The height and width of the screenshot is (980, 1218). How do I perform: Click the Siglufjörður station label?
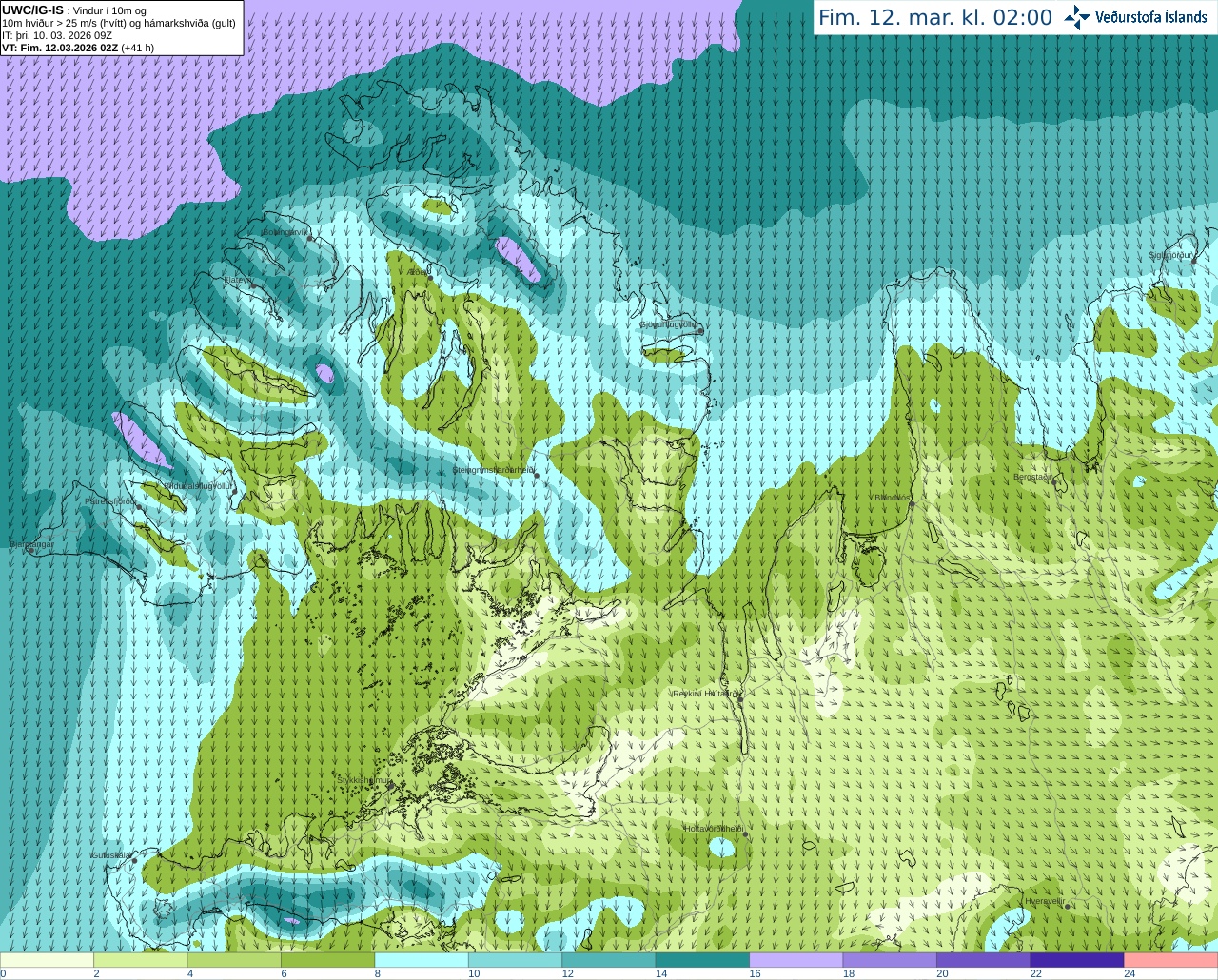pyautogui.click(x=1170, y=255)
